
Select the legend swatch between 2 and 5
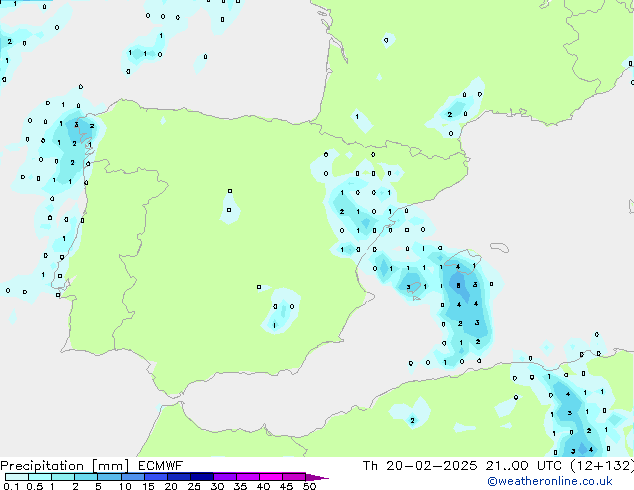(x=86, y=477)
